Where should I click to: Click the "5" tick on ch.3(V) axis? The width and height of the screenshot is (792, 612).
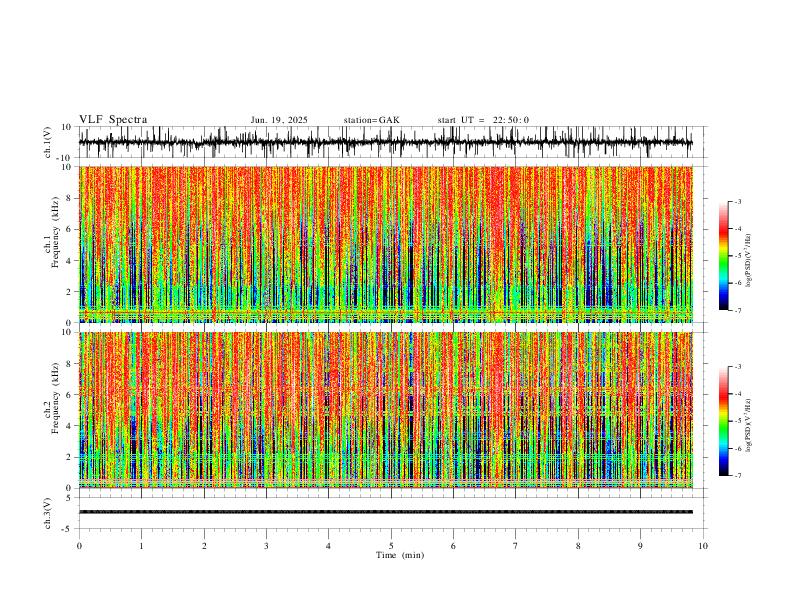pos(70,498)
